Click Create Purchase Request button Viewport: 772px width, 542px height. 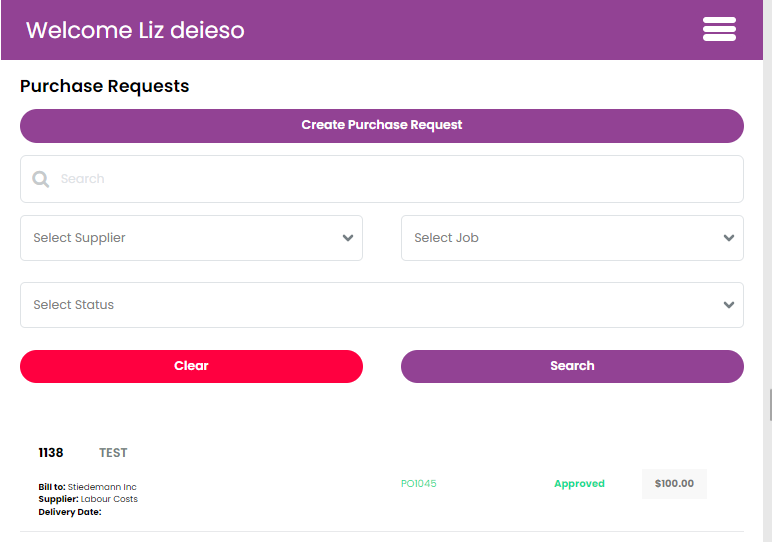point(382,126)
